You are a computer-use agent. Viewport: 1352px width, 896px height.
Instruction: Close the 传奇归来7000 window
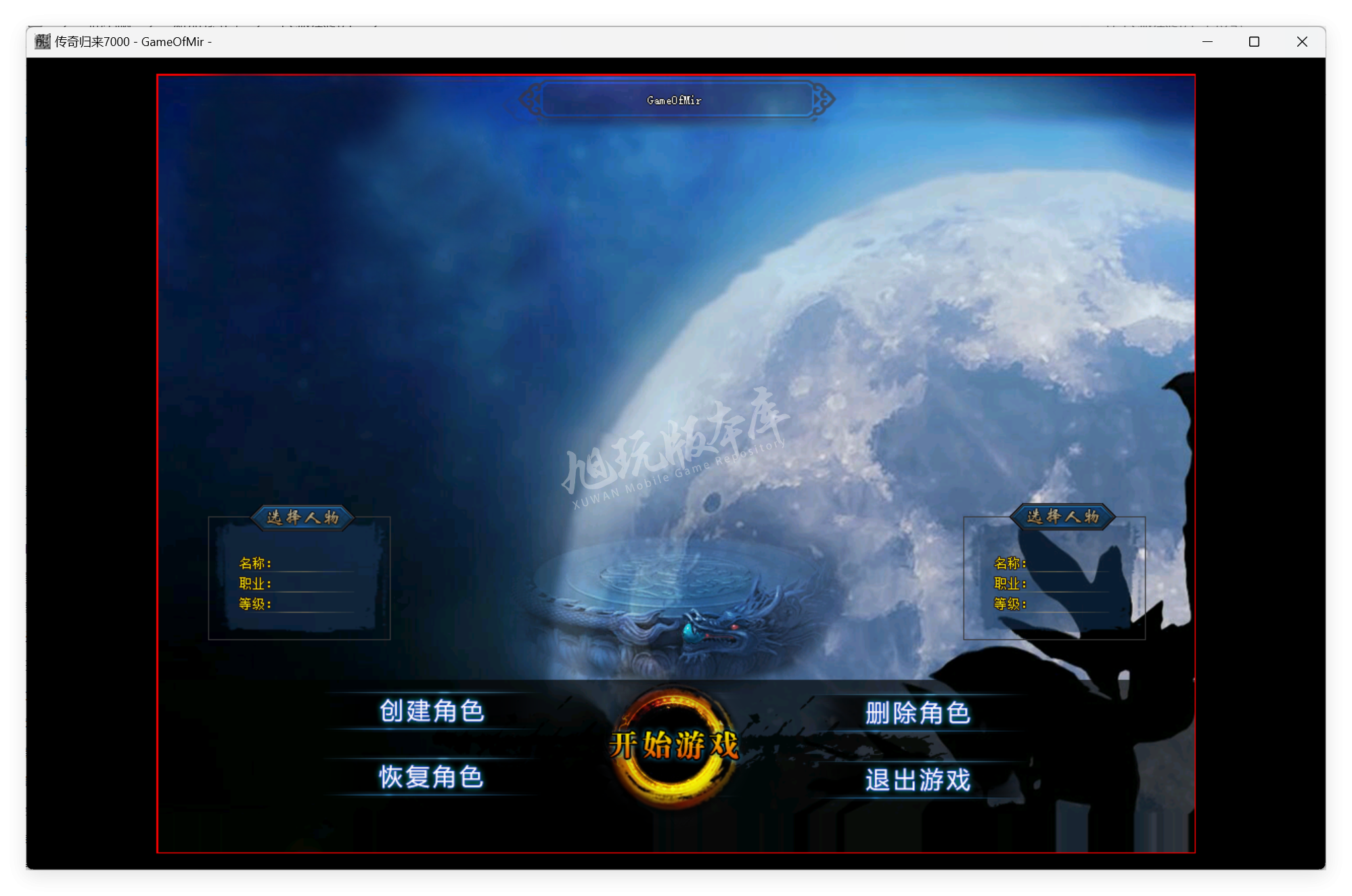(x=1302, y=41)
